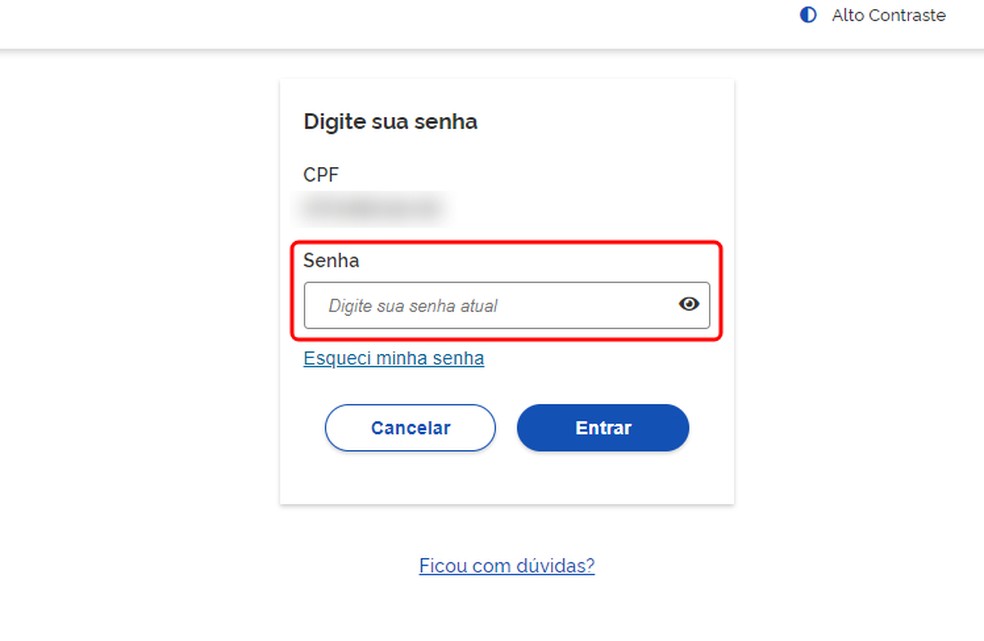Screen dimensions: 984x641
Task: Show the typed password using the eye symbol
Action: click(688, 304)
